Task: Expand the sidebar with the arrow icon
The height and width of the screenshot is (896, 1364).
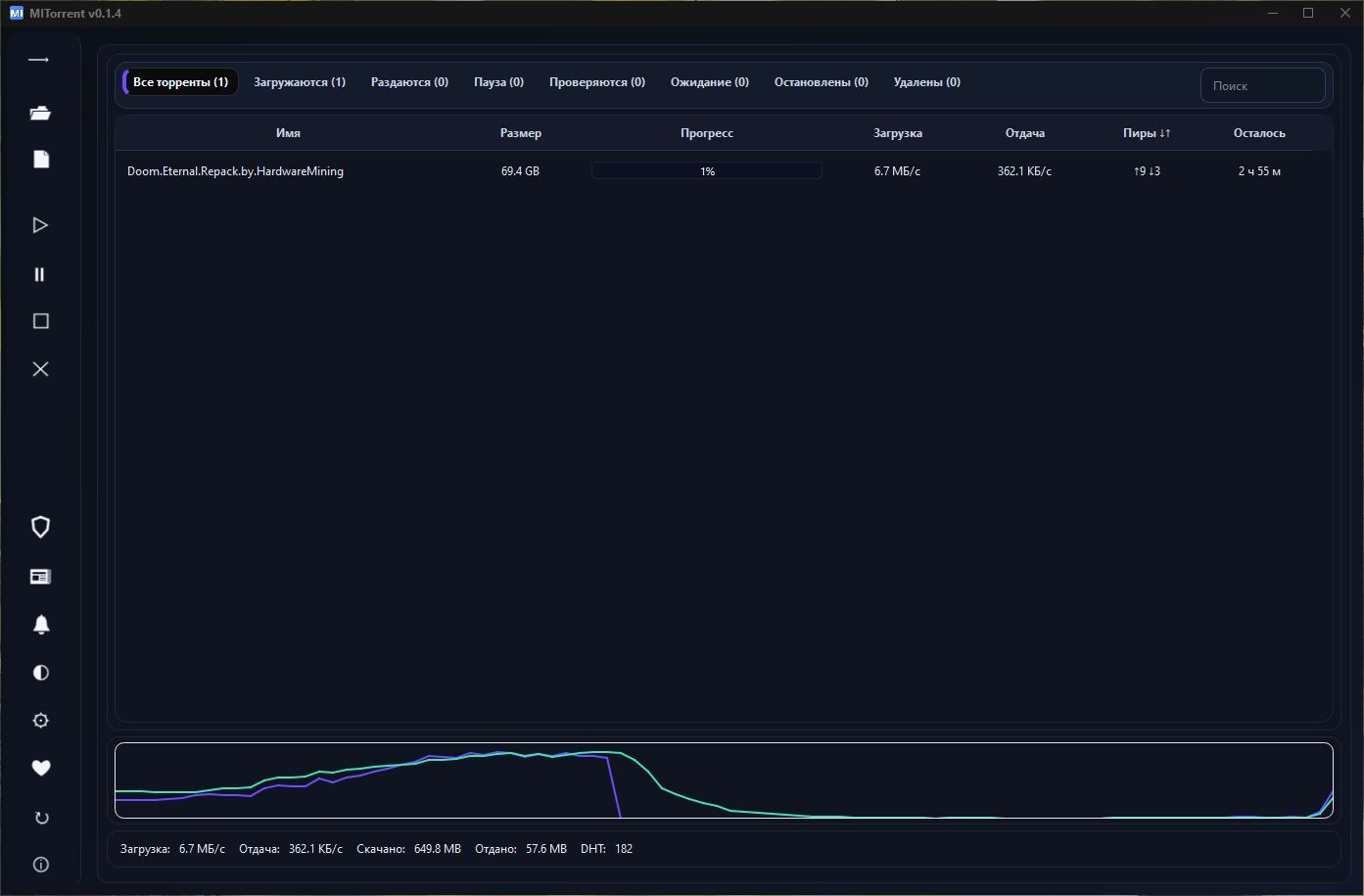Action: tap(39, 61)
